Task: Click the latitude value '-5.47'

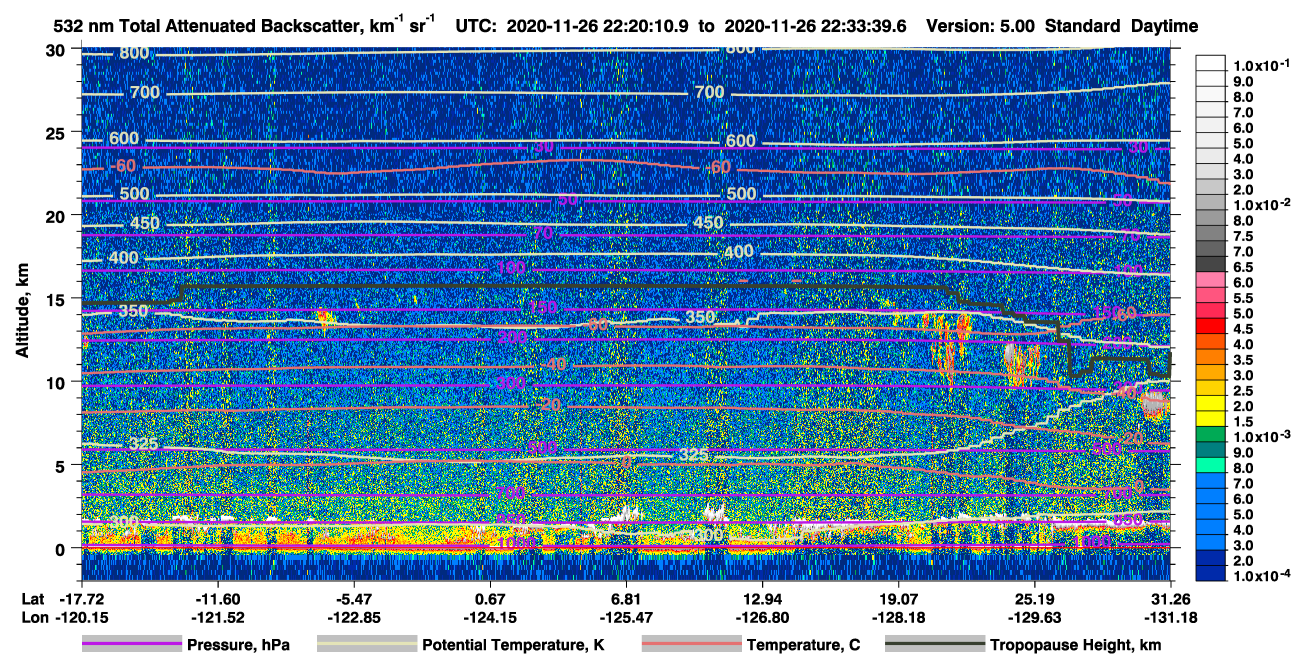Action: point(353,597)
